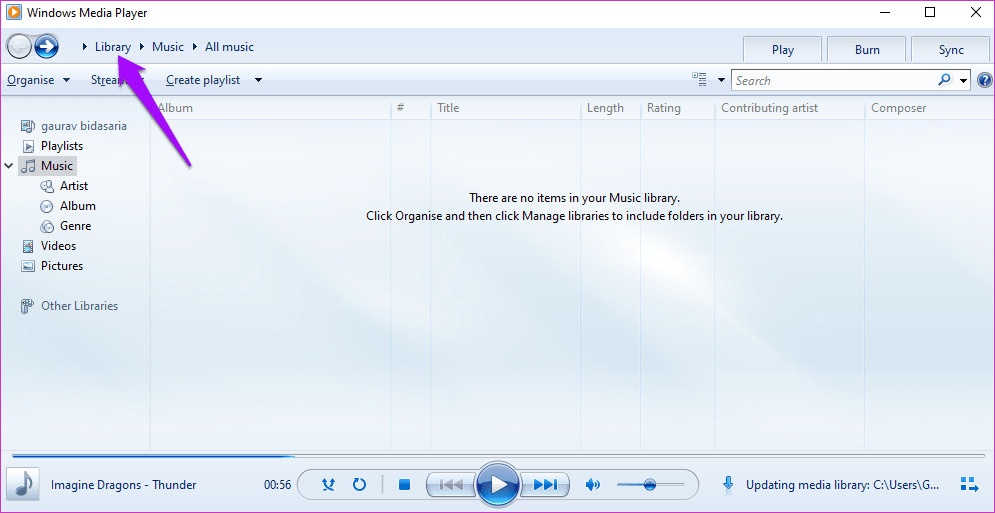Open the View options icon
Image resolution: width=995 pixels, height=513 pixels.
[699, 79]
